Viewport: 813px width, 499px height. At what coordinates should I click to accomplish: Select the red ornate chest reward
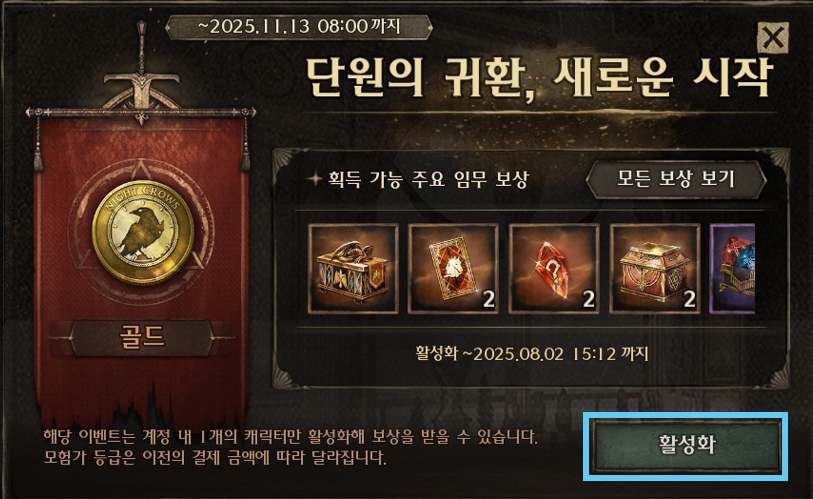(654, 268)
